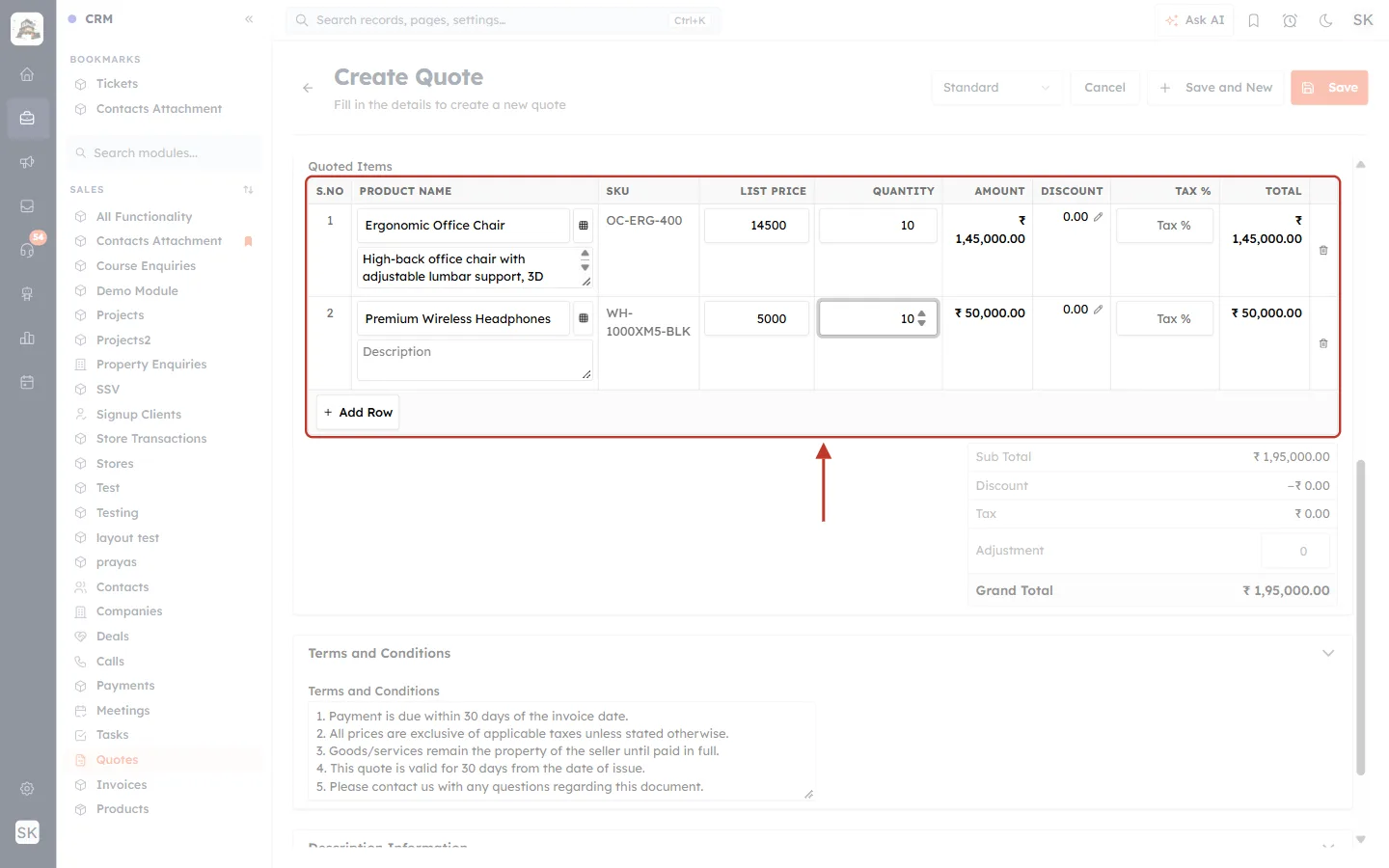Screen dimensions: 1389x868
Task: Open the settings gear icon
Action: pos(27,789)
